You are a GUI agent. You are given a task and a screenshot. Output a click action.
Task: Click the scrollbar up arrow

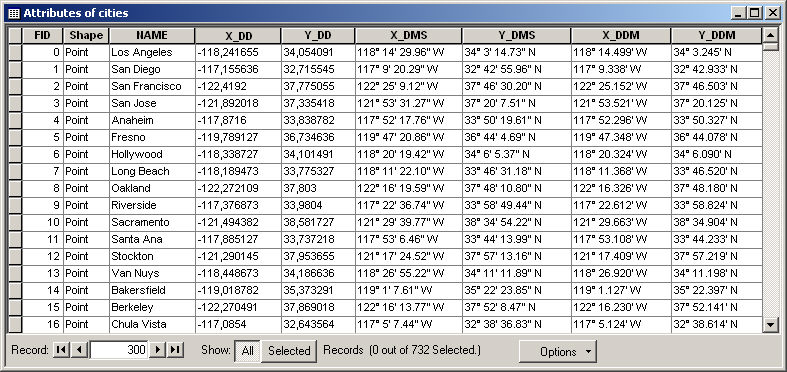click(x=770, y=35)
